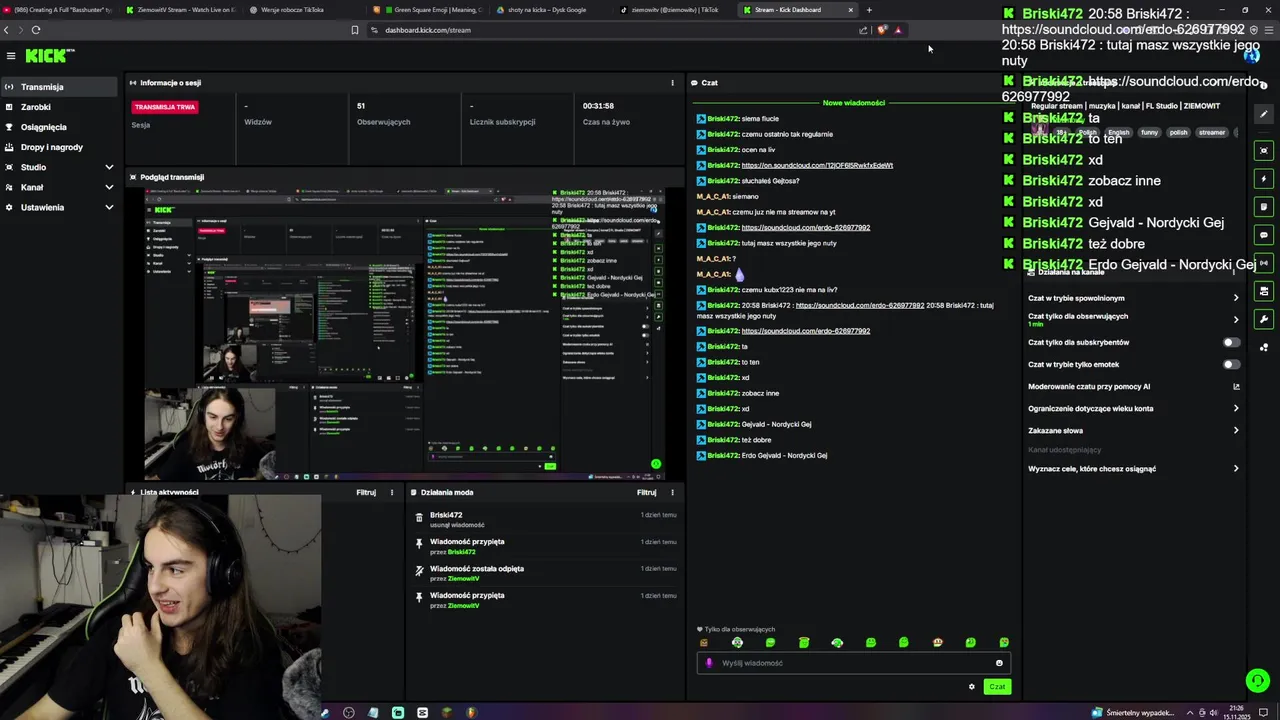Image resolution: width=1280 pixels, height=720 pixels.
Task: Open banned words settings
Action: [1134, 430]
